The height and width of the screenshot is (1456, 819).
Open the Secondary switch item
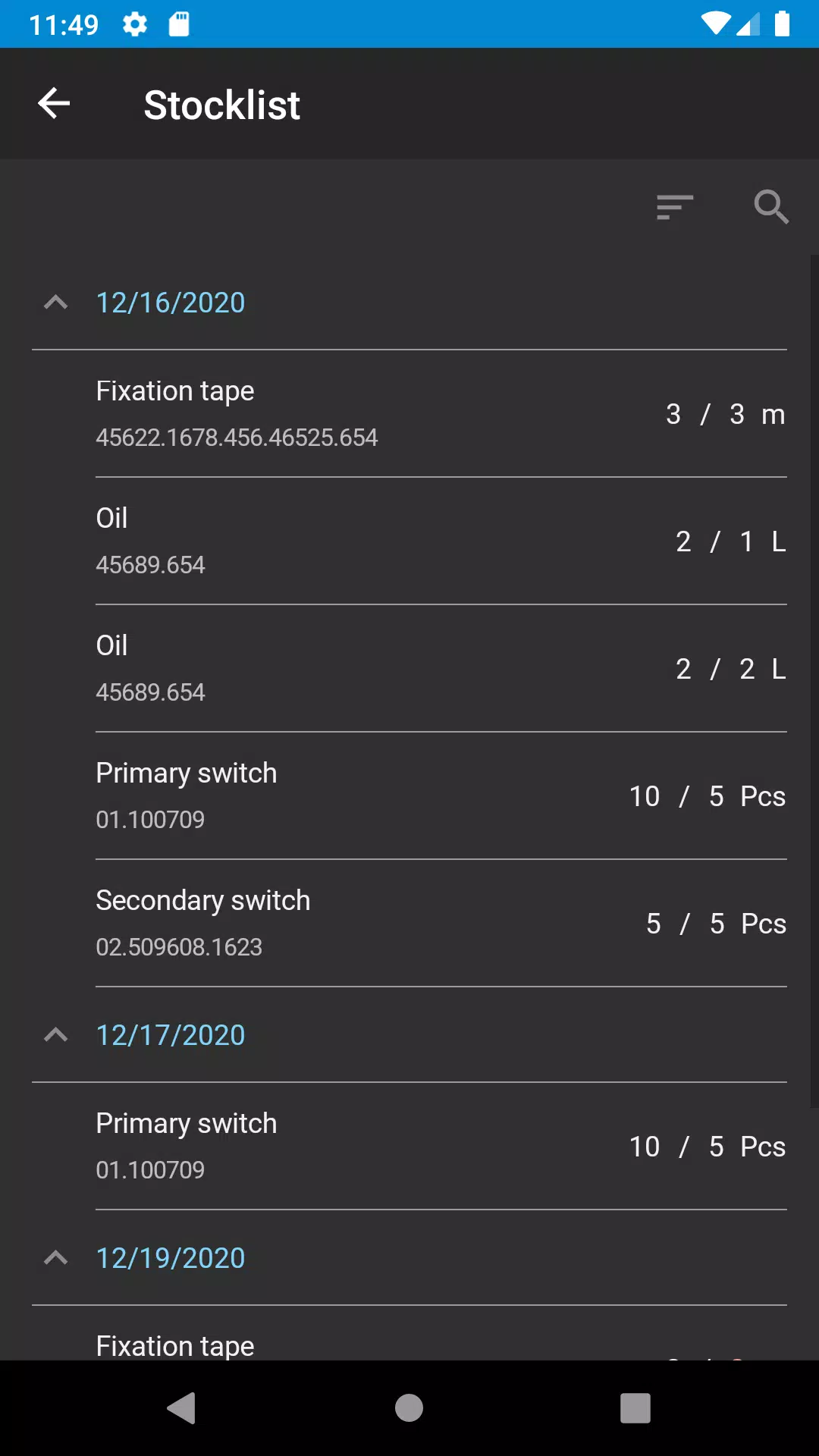tap(441, 924)
